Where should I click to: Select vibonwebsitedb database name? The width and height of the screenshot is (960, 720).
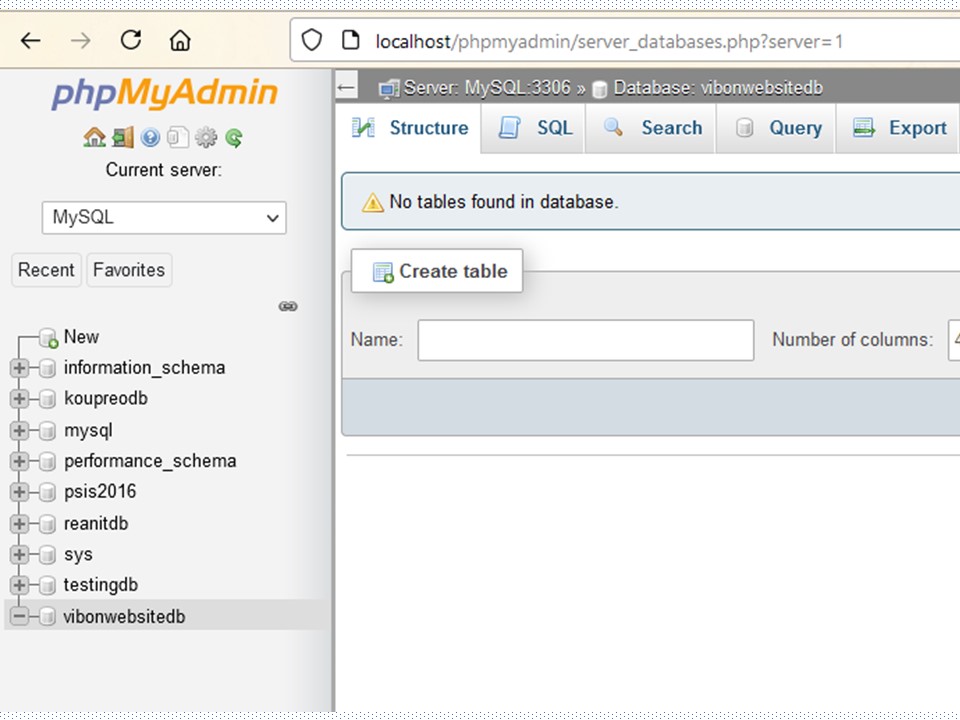[124, 617]
